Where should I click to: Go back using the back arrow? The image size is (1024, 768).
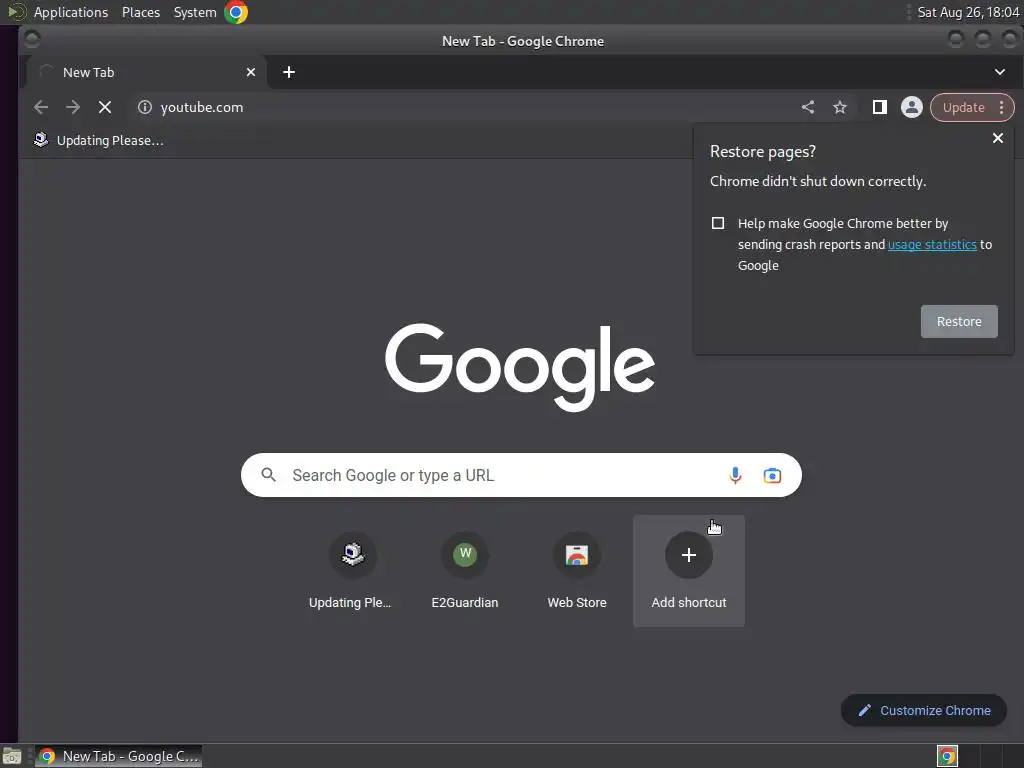coord(40,107)
